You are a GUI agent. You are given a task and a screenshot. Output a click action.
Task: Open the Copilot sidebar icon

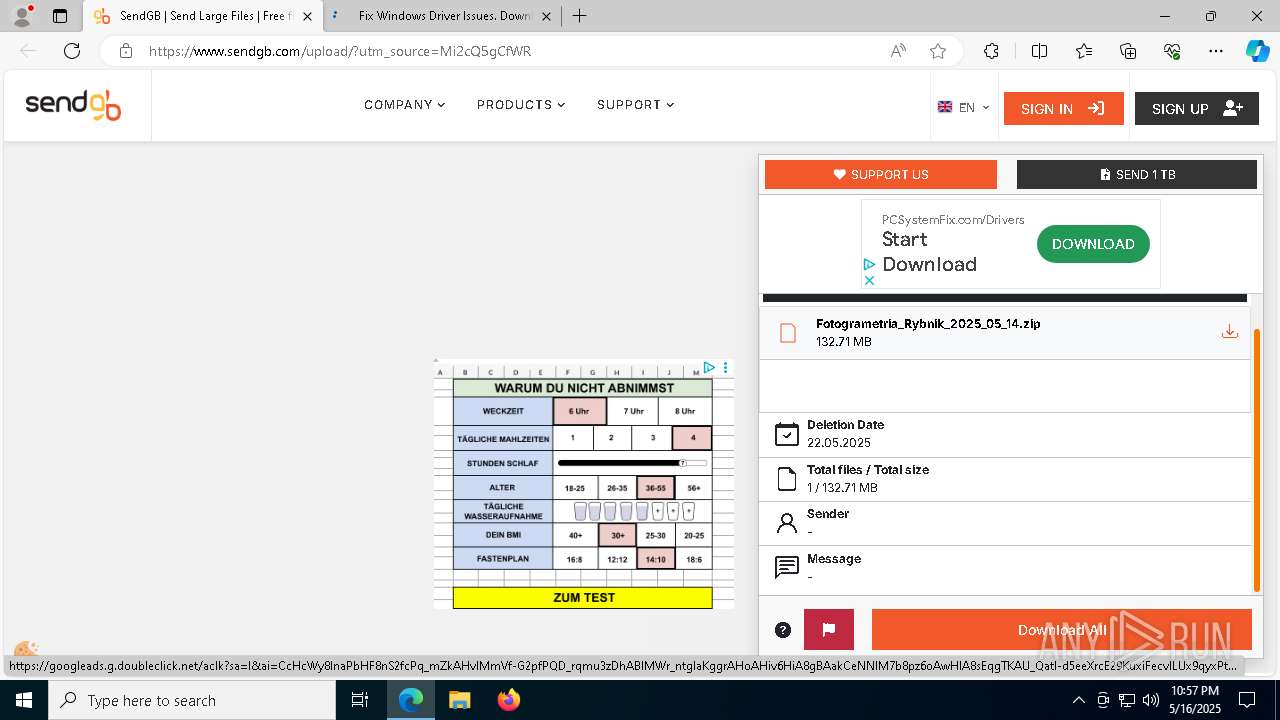click(x=1257, y=51)
